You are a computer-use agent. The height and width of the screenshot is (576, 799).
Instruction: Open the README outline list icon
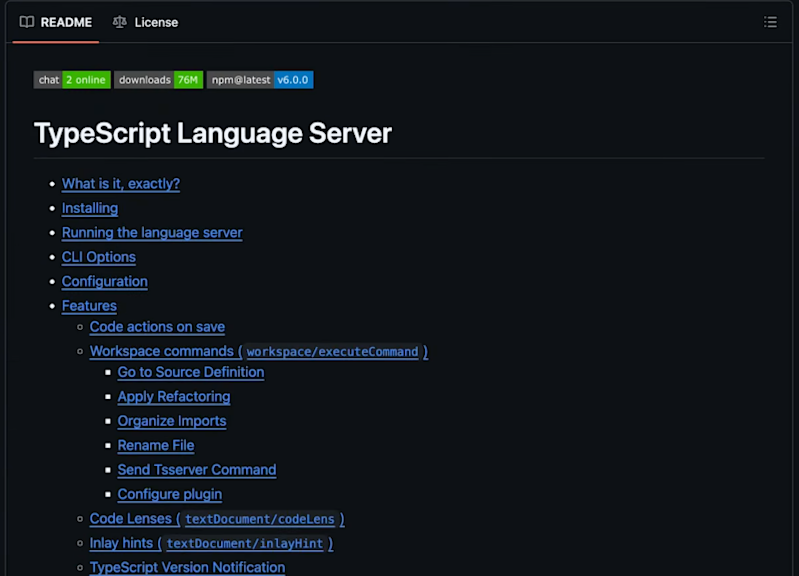pyautogui.click(x=770, y=22)
